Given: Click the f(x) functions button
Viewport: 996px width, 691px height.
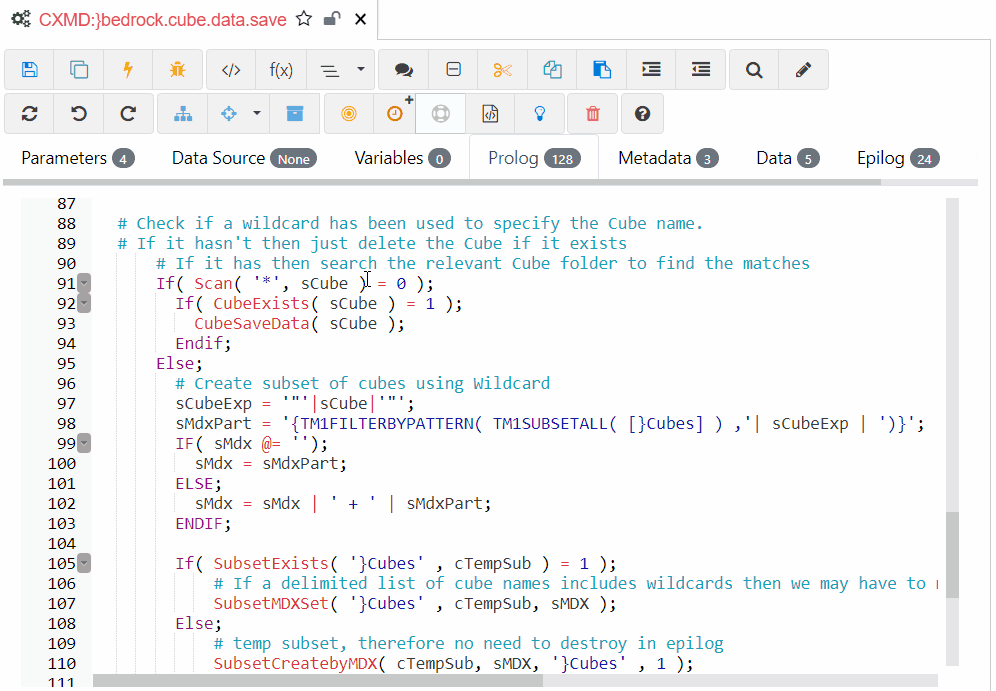Looking at the screenshot, I should point(281,70).
